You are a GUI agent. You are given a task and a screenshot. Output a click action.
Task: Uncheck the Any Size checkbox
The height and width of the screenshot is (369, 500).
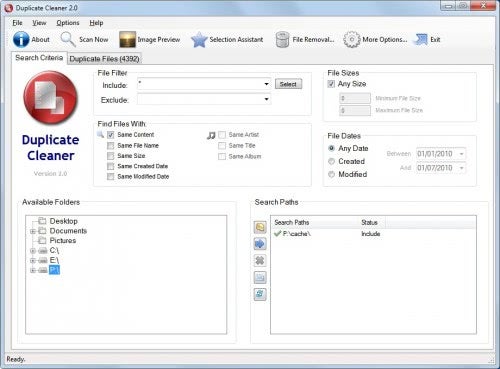(x=331, y=84)
